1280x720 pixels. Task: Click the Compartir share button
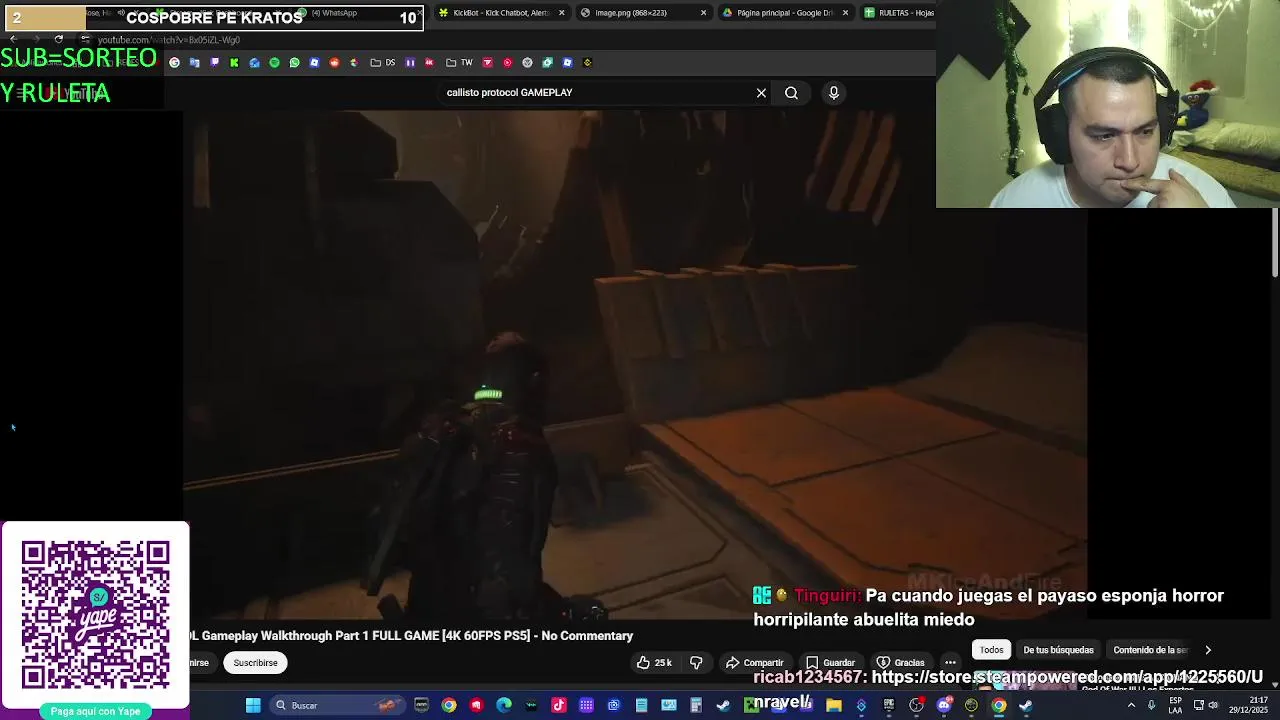[x=755, y=662]
